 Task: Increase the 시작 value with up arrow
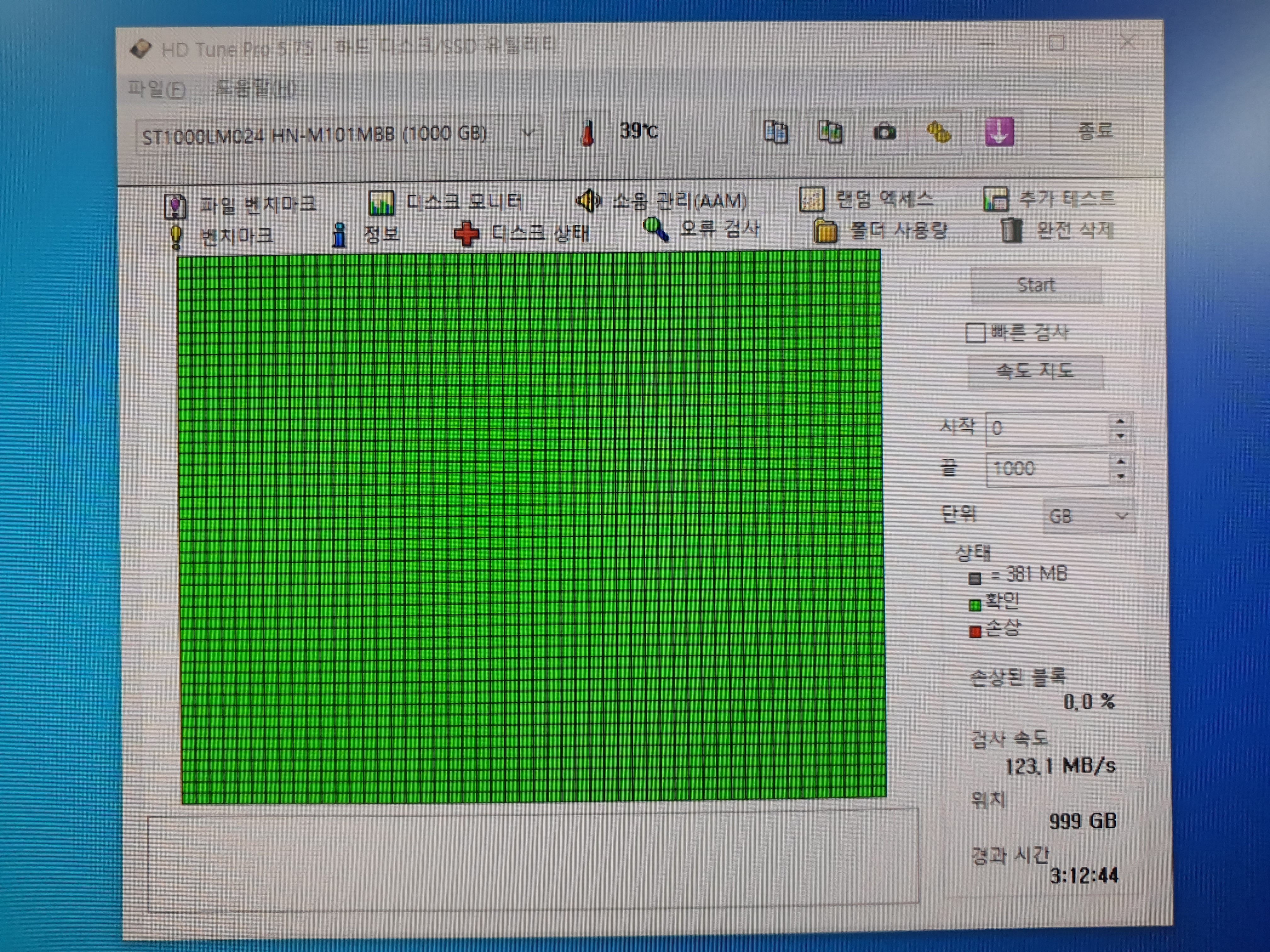pos(1120,421)
